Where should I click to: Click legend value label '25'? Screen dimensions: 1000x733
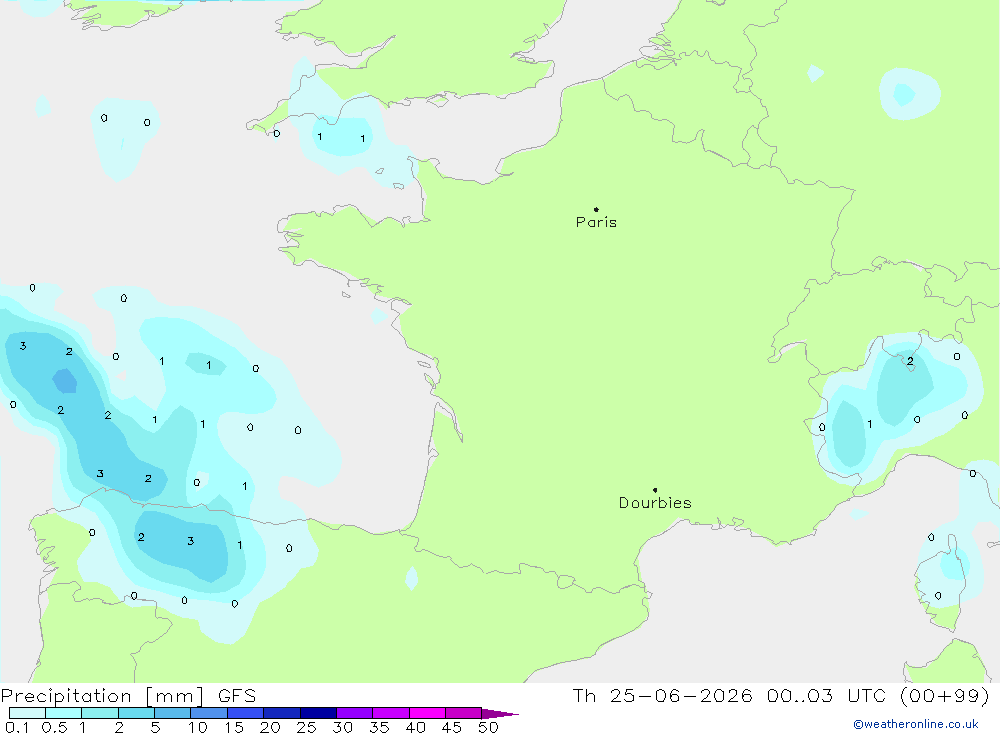306,727
